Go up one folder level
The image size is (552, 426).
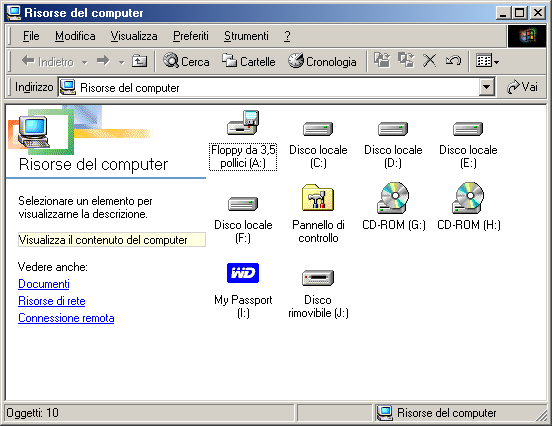tap(139, 62)
